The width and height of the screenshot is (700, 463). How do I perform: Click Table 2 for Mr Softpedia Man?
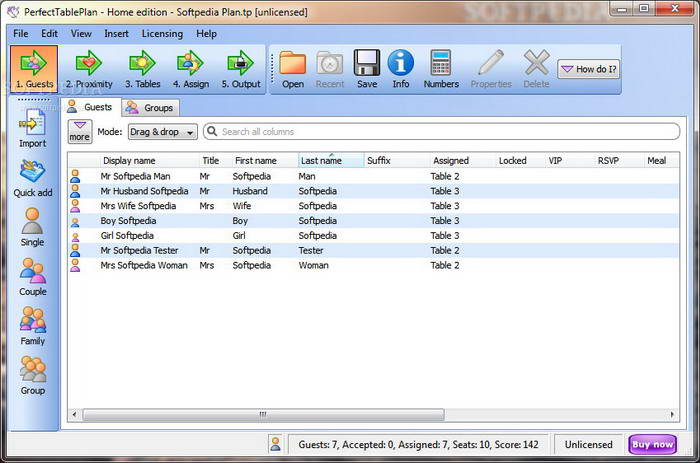tap(445, 176)
